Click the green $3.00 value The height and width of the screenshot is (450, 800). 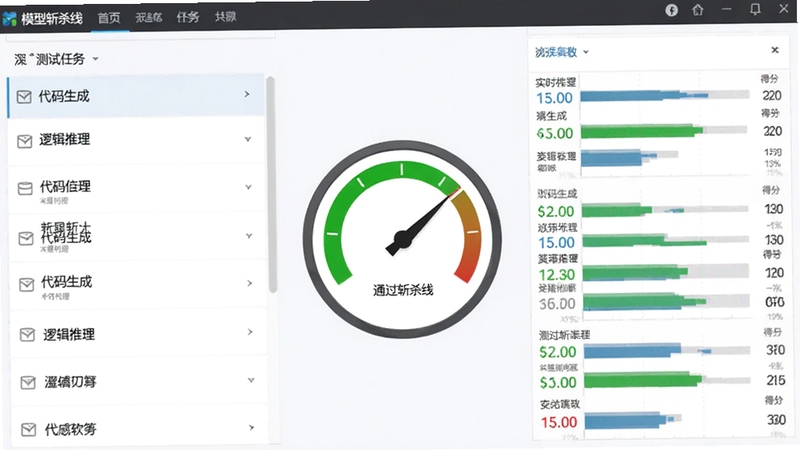point(558,383)
